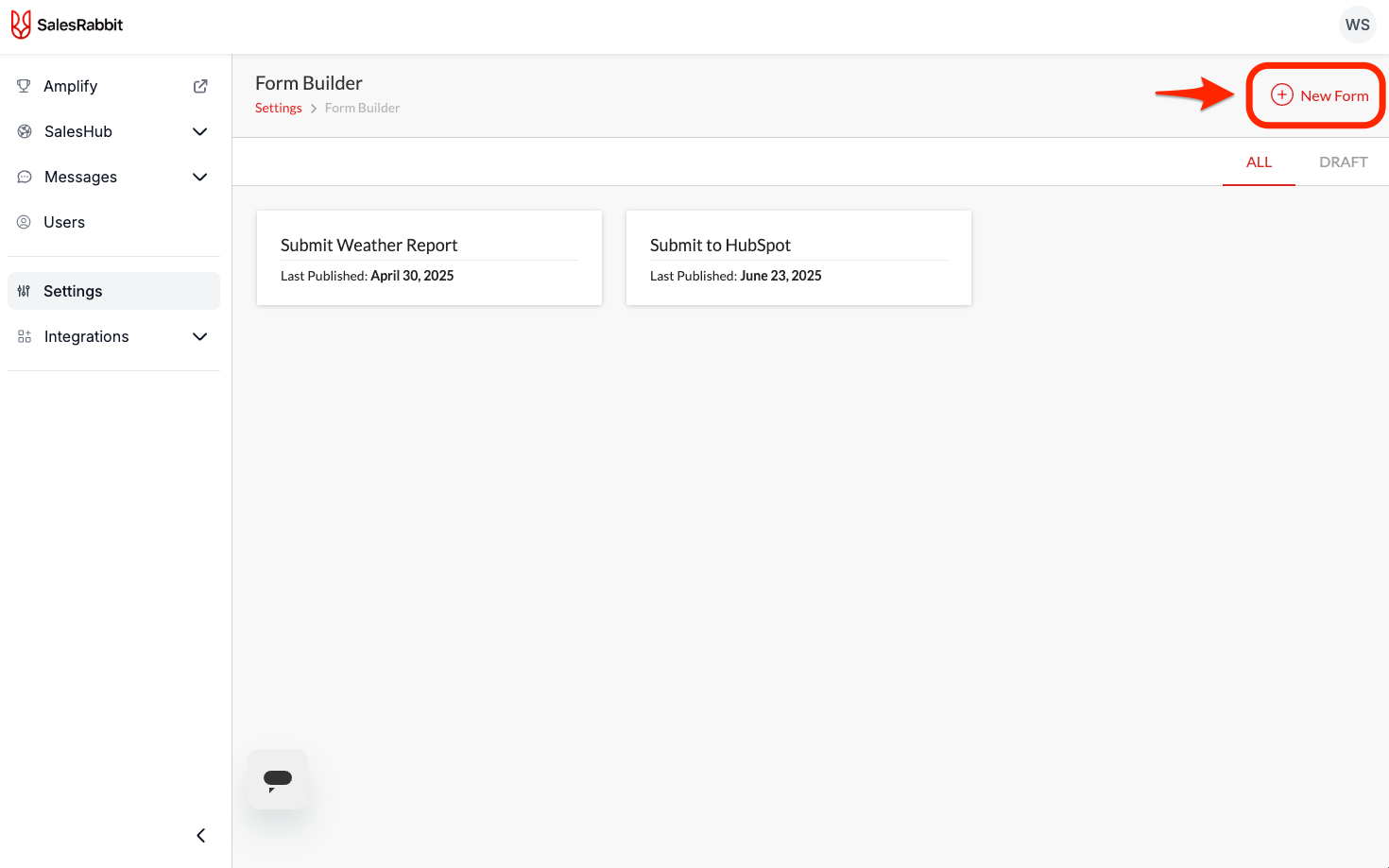Select SalesHub in sidebar
1389x868 pixels.
(113, 131)
